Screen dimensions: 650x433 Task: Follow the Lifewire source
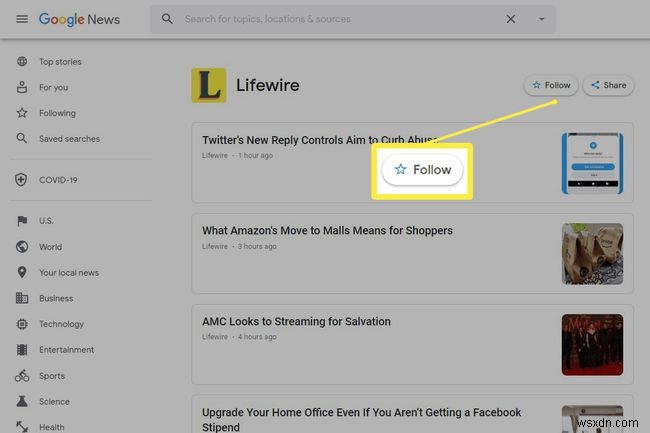[551, 85]
